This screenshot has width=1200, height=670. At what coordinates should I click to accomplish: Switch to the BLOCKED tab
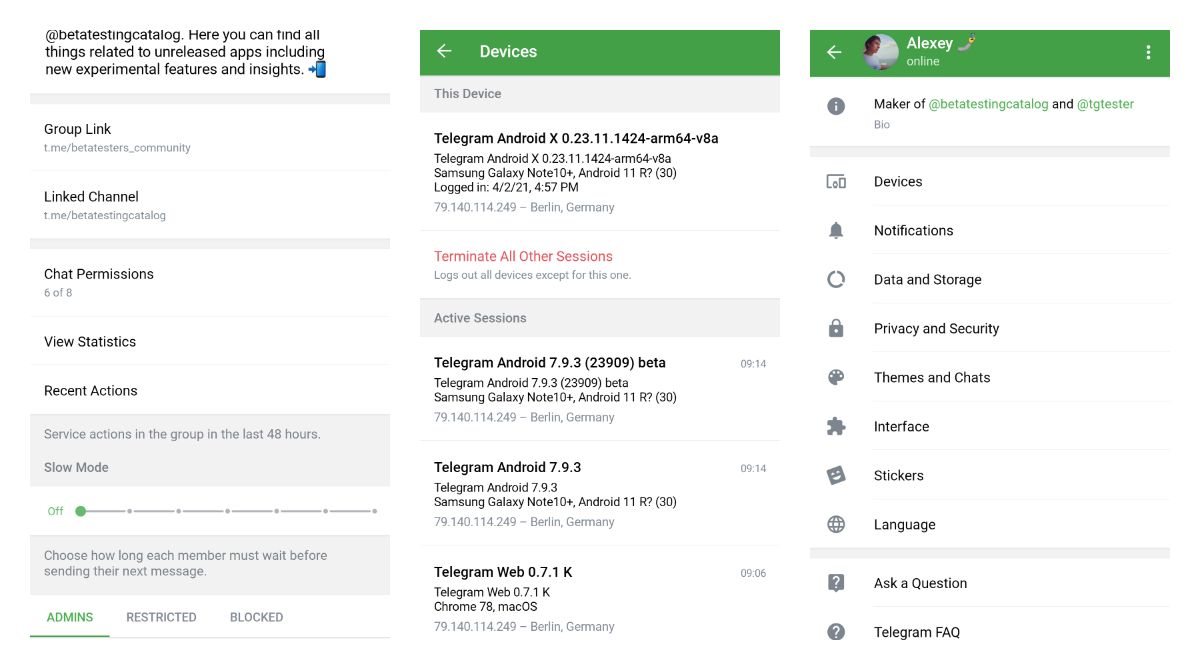click(x=256, y=617)
